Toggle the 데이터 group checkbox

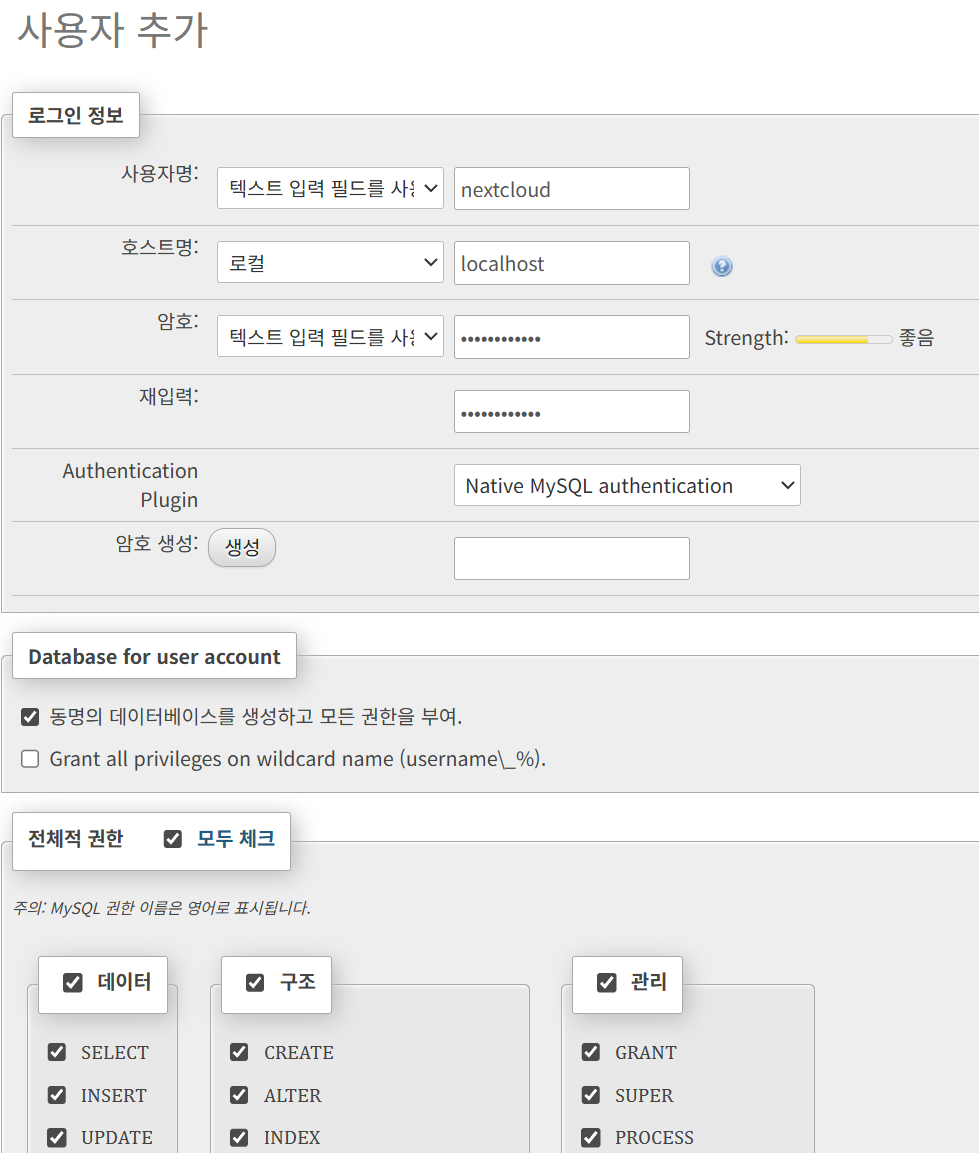point(71,982)
